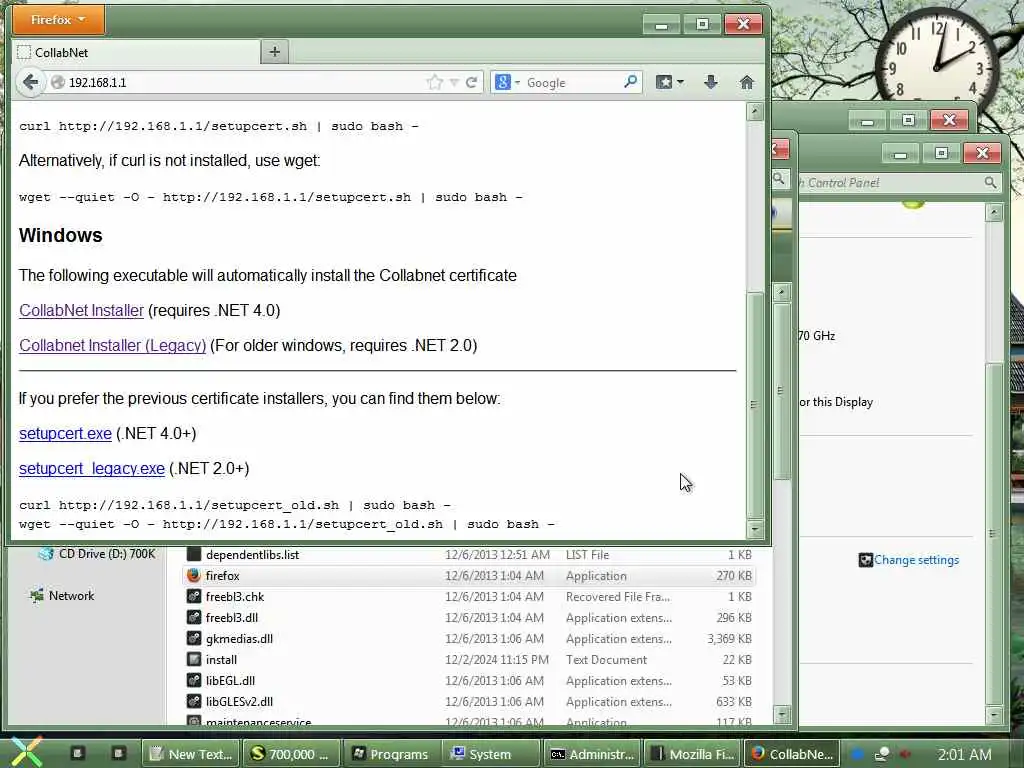Select the CollabNet browser tab
This screenshot has height=768, width=1024.
[x=136, y=52]
